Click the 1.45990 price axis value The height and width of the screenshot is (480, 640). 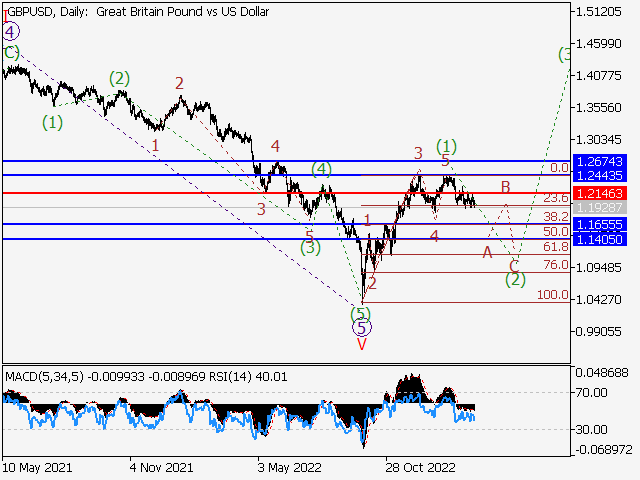[x=598, y=43]
